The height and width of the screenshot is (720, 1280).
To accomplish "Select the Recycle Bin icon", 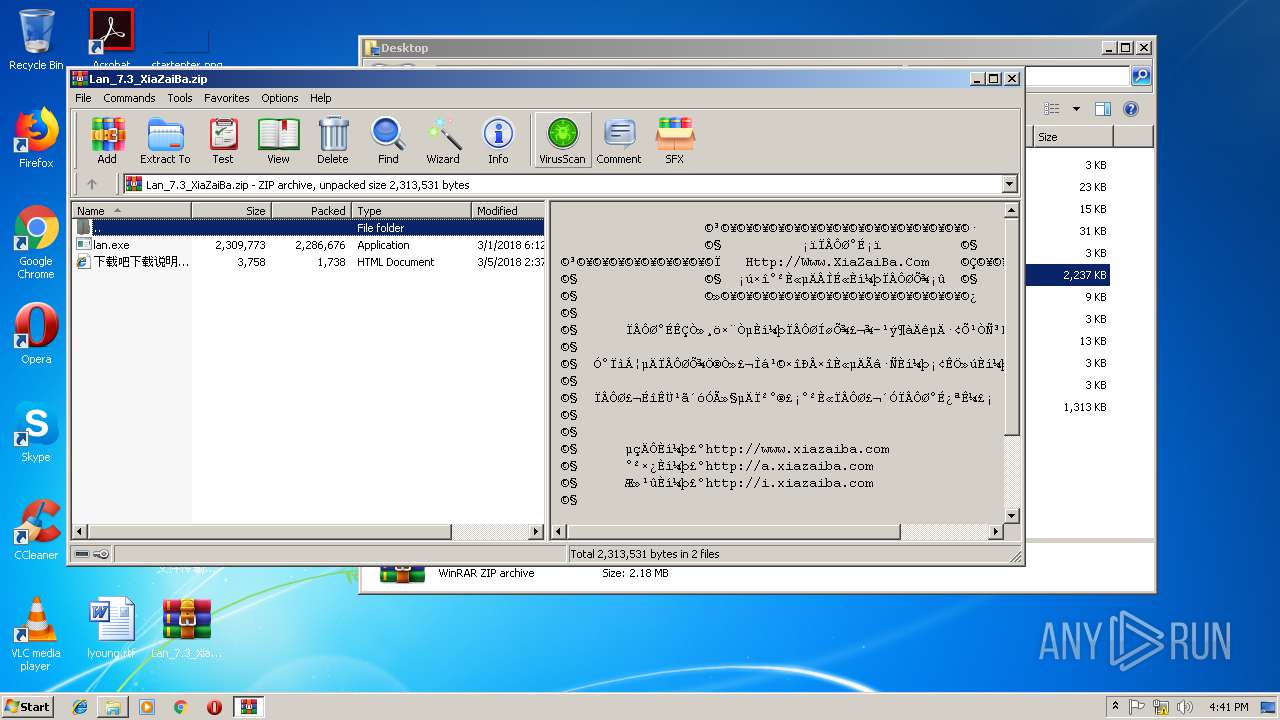I will coord(36,40).
